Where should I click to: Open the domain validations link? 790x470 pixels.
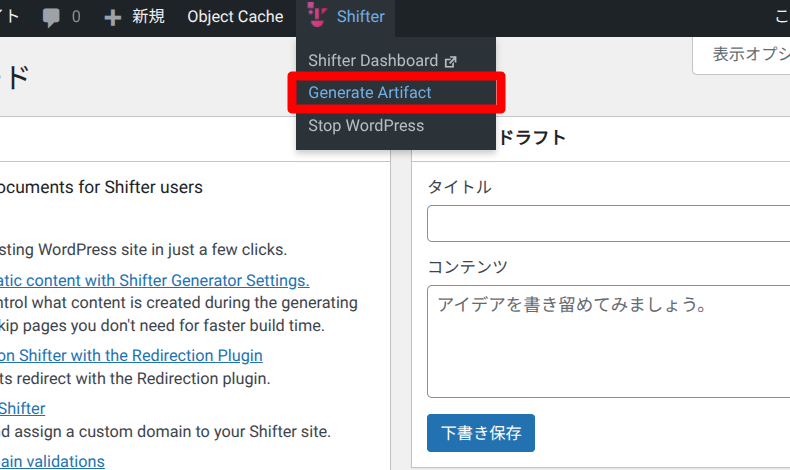(x=52, y=461)
